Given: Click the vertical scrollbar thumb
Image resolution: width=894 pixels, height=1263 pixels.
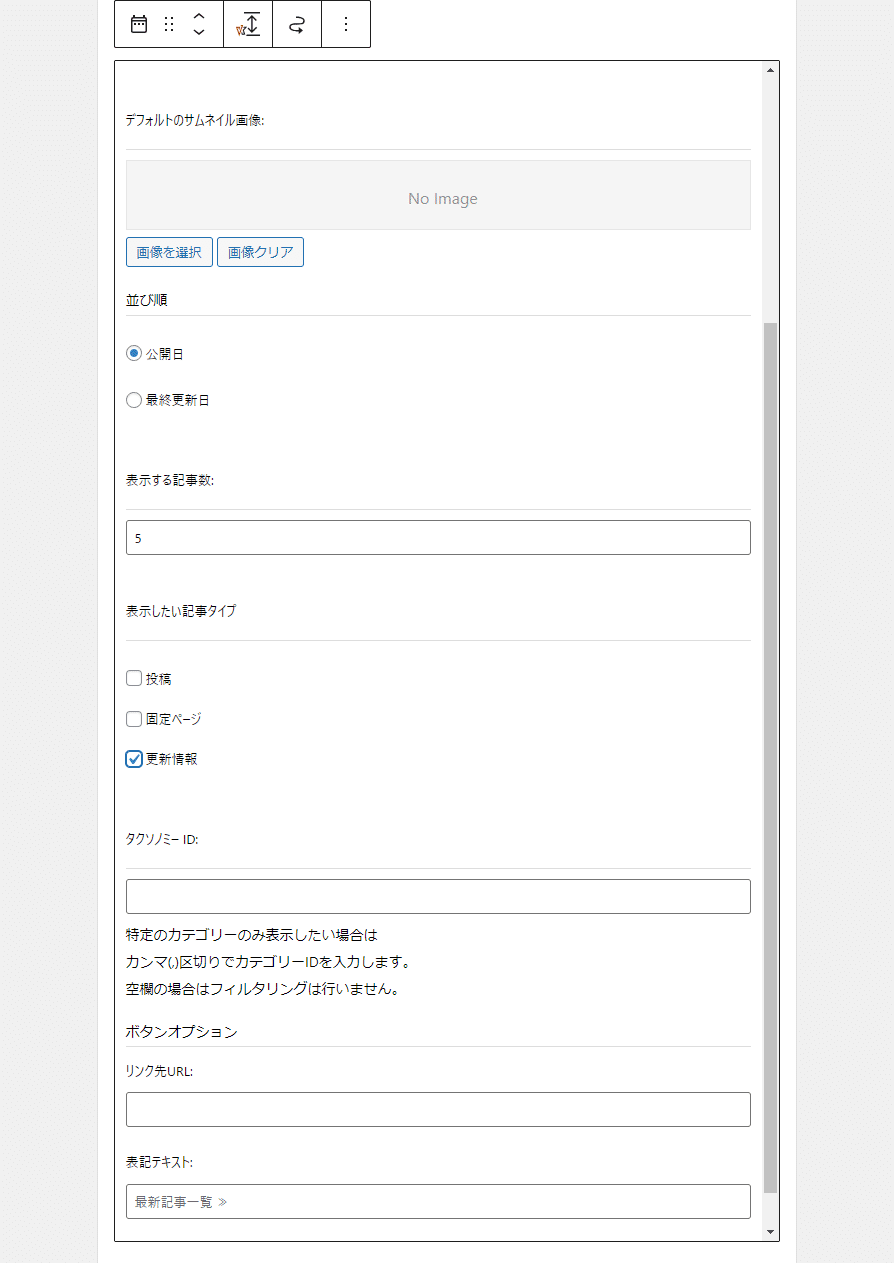Looking at the screenshot, I should tap(770, 758).
